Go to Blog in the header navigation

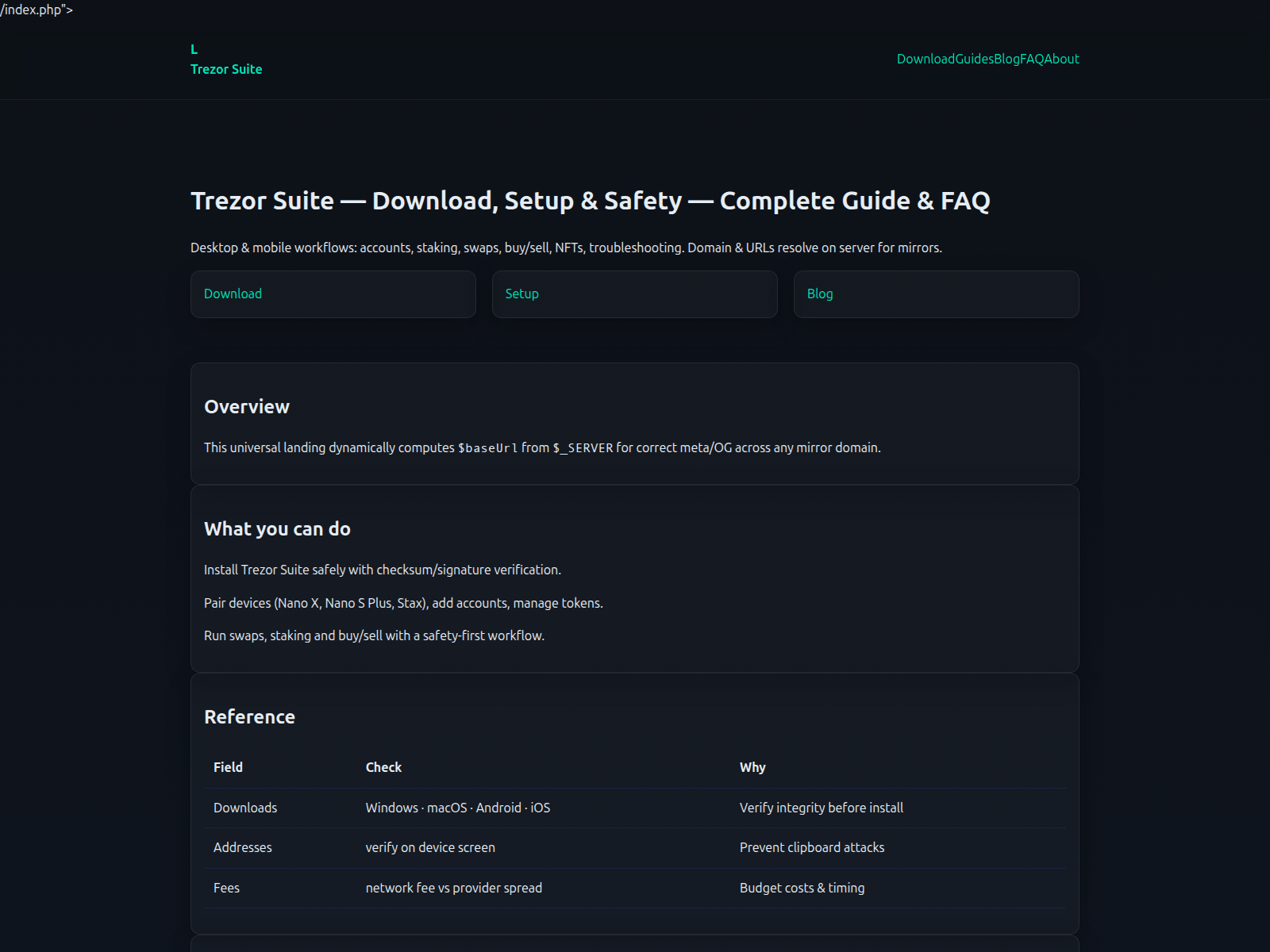(1006, 59)
